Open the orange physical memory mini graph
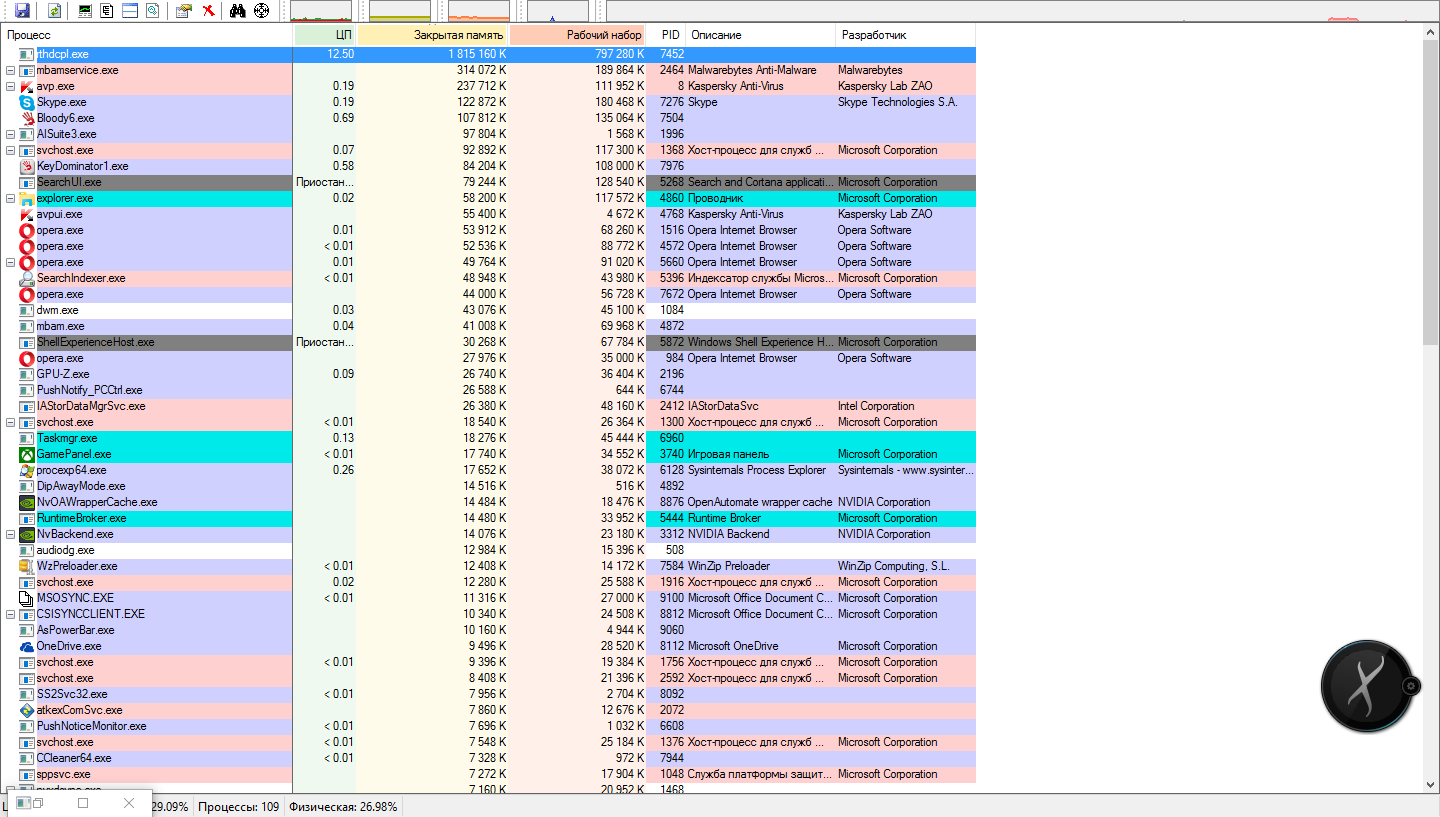1440x817 pixels. (479, 11)
